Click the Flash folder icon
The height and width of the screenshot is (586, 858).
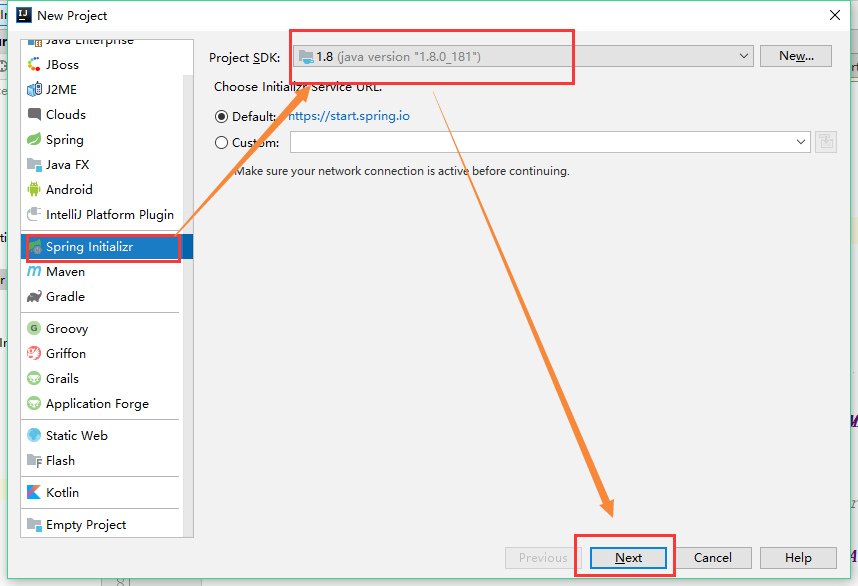(x=34, y=461)
